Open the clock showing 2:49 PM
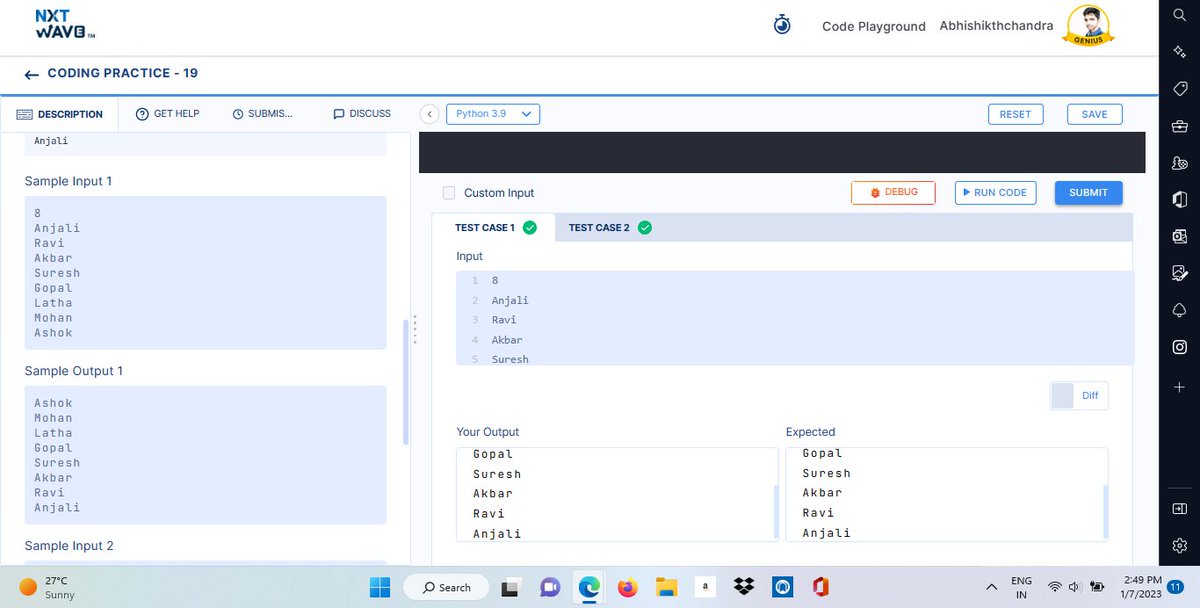The width and height of the screenshot is (1200, 608). tap(1141, 587)
